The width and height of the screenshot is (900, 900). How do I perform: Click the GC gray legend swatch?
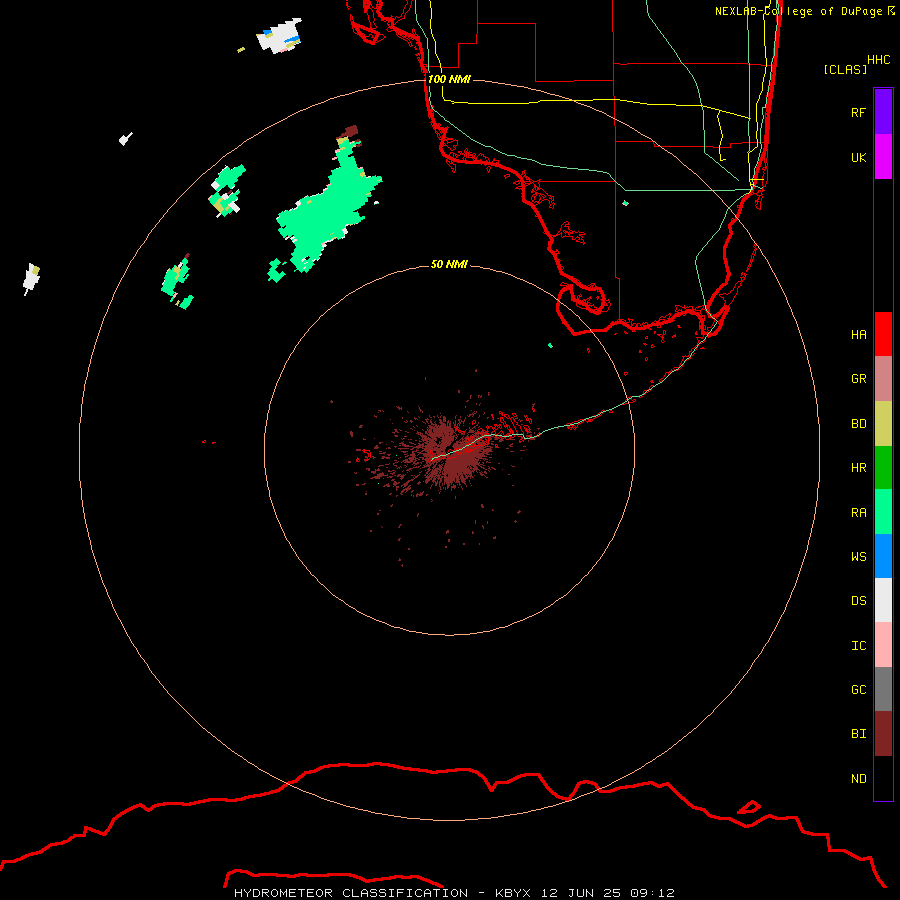[883, 689]
